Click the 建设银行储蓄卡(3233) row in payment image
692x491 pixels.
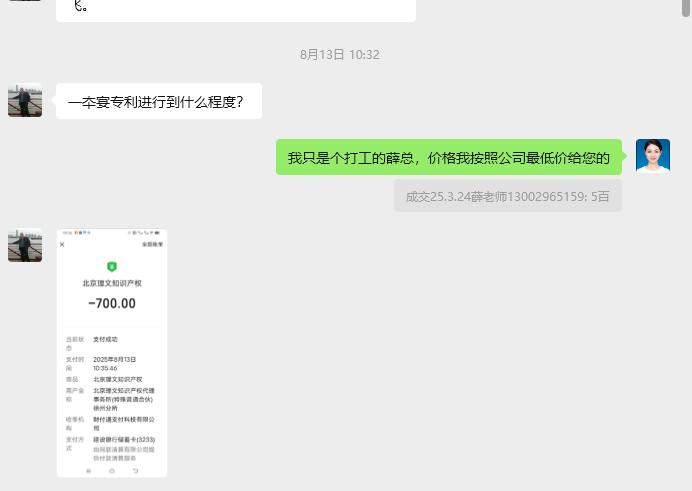pos(124,440)
